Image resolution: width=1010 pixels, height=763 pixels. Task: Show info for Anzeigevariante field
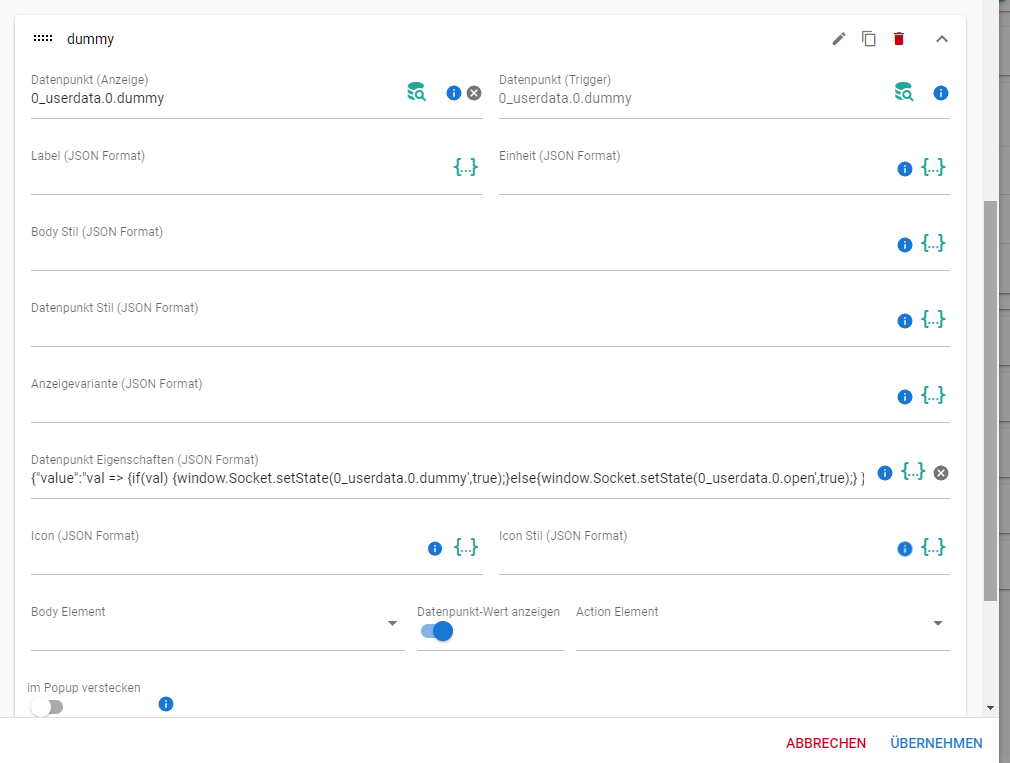coord(905,396)
